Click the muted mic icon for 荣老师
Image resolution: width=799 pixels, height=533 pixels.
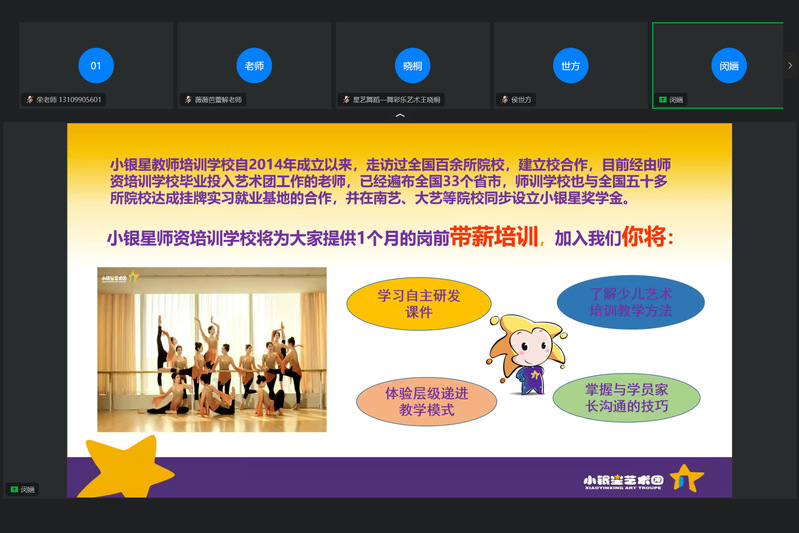point(30,100)
